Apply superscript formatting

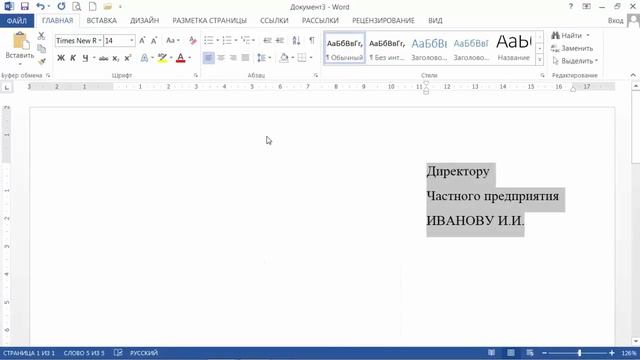128,58
